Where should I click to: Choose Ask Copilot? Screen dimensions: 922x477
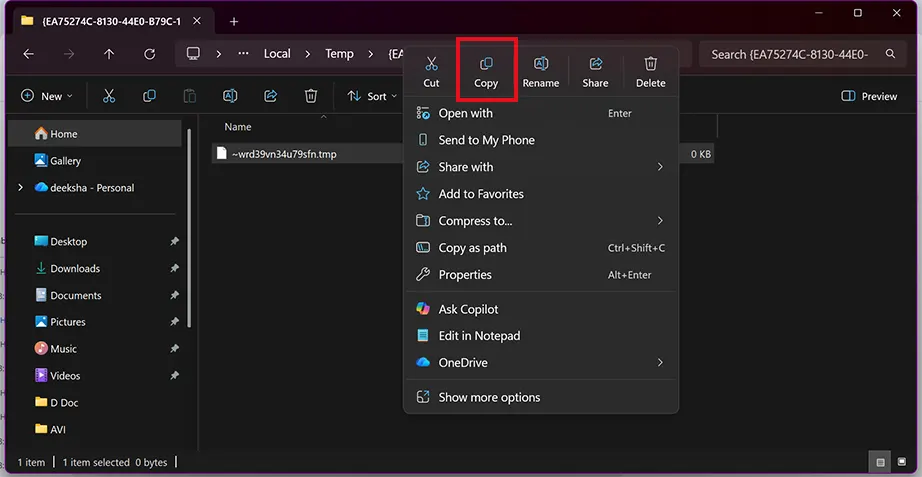[x=540, y=309]
